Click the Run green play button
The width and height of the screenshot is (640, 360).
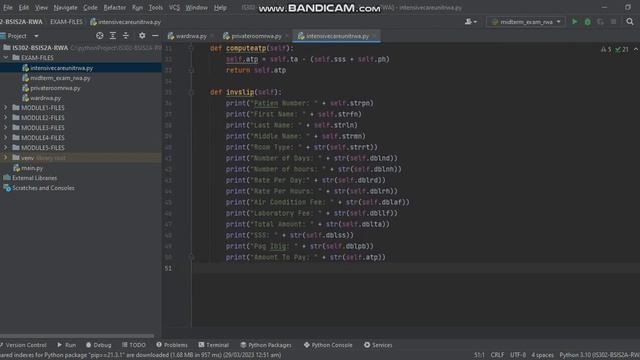coord(574,22)
